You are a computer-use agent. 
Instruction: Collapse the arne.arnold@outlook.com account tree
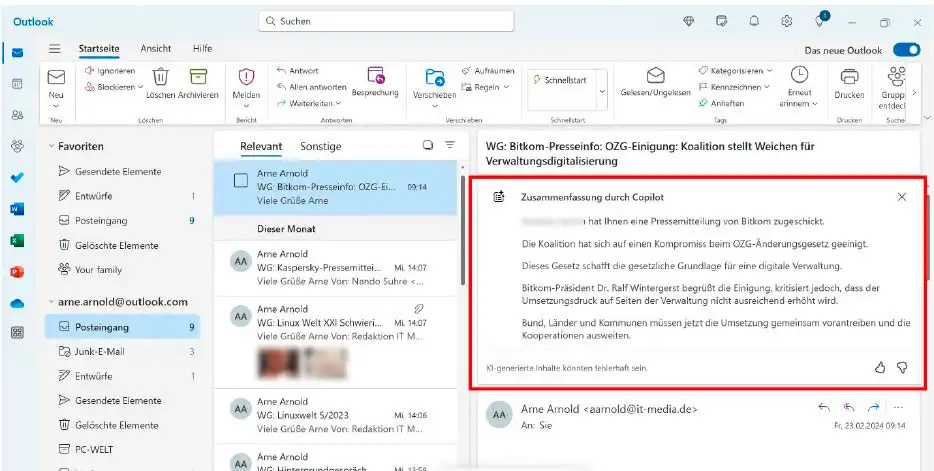pyautogui.click(x=51, y=301)
